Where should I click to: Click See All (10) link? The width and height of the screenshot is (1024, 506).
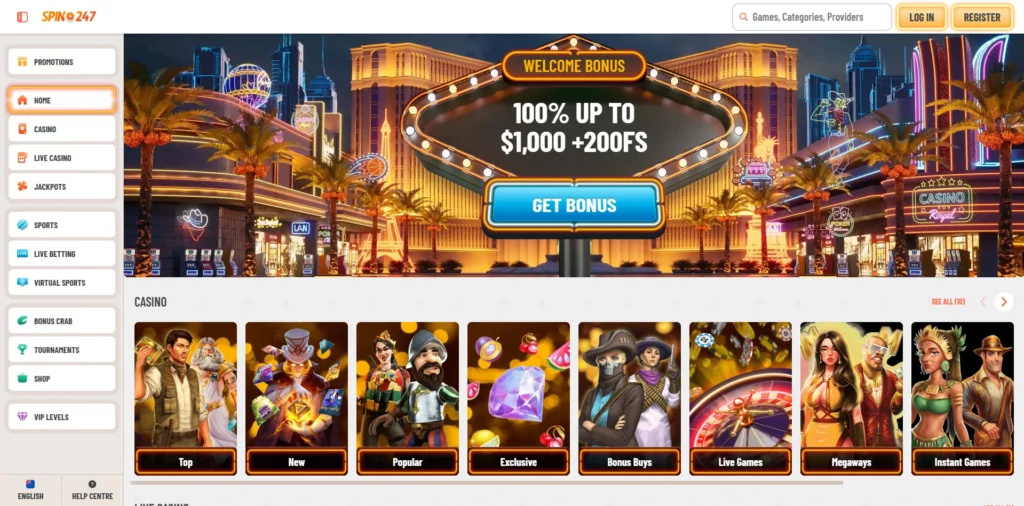pos(948,302)
